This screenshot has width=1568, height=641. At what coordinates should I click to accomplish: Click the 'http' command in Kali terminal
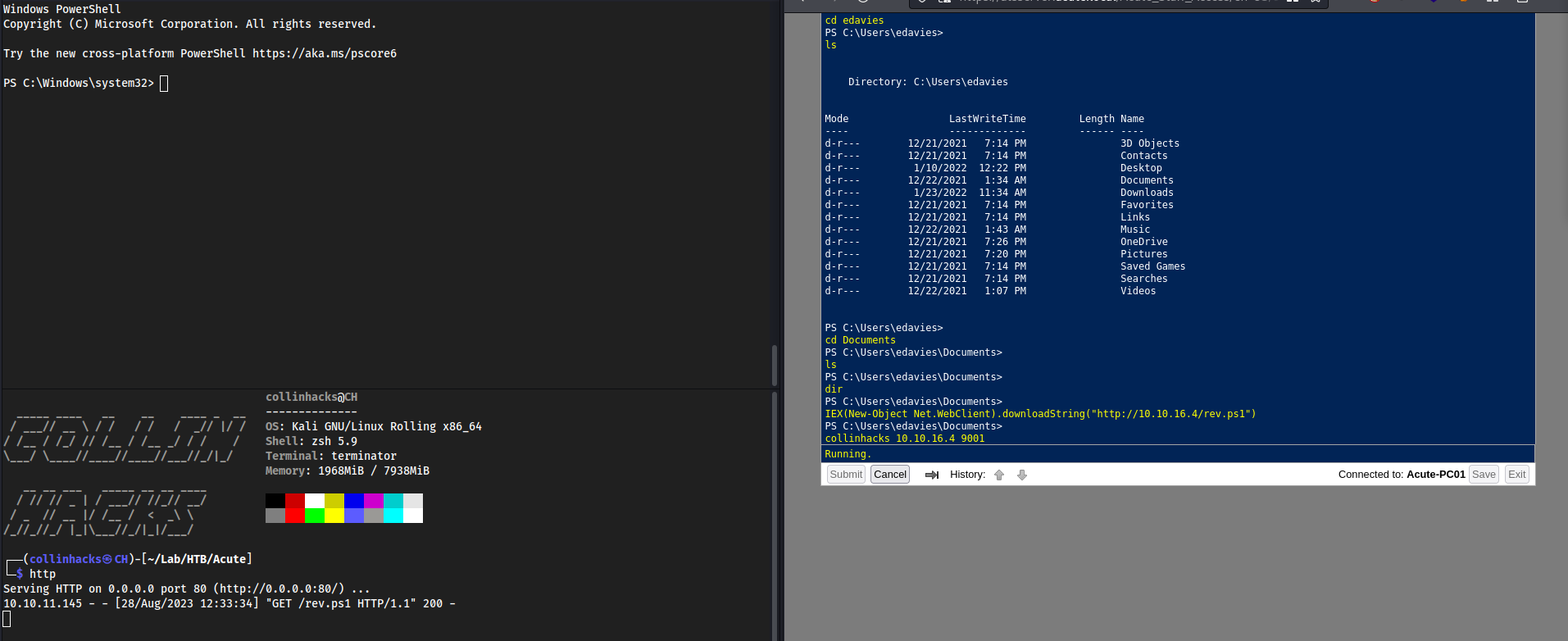(x=43, y=574)
